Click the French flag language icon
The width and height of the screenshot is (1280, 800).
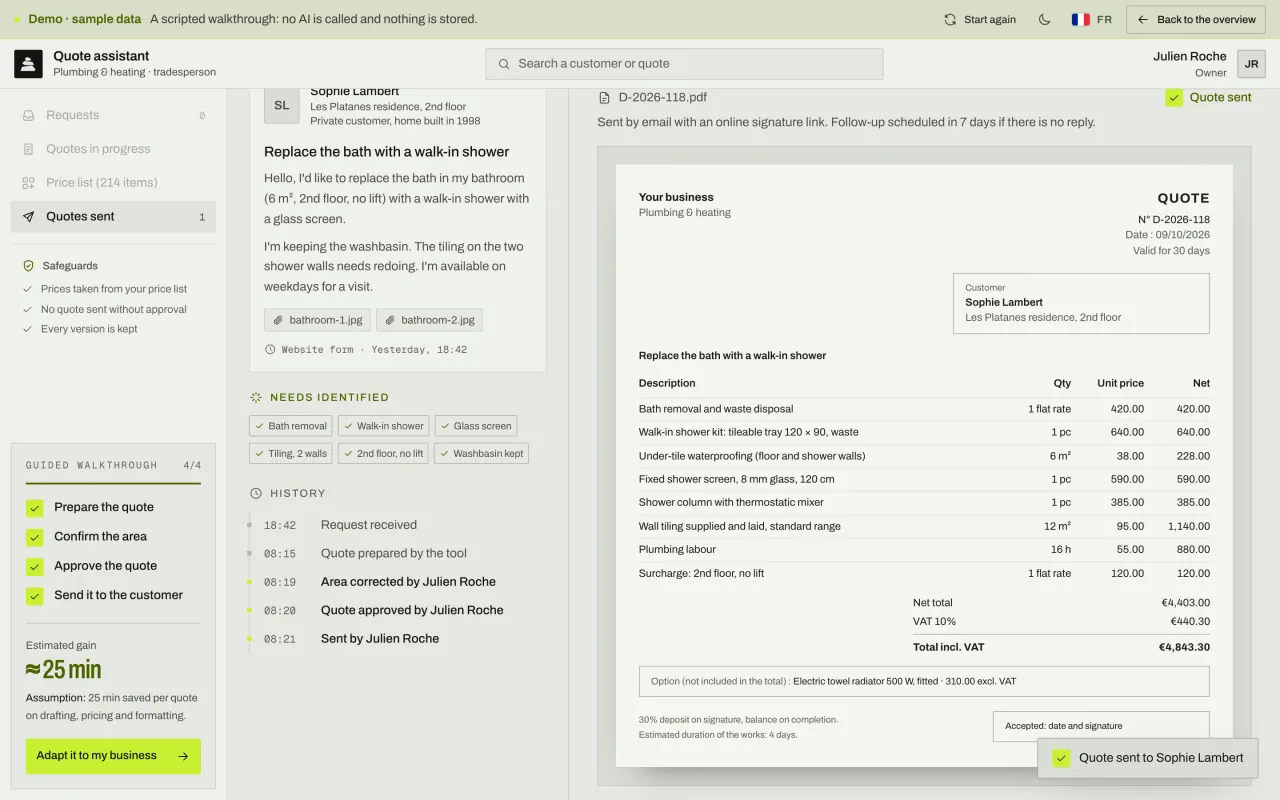click(1080, 19)
